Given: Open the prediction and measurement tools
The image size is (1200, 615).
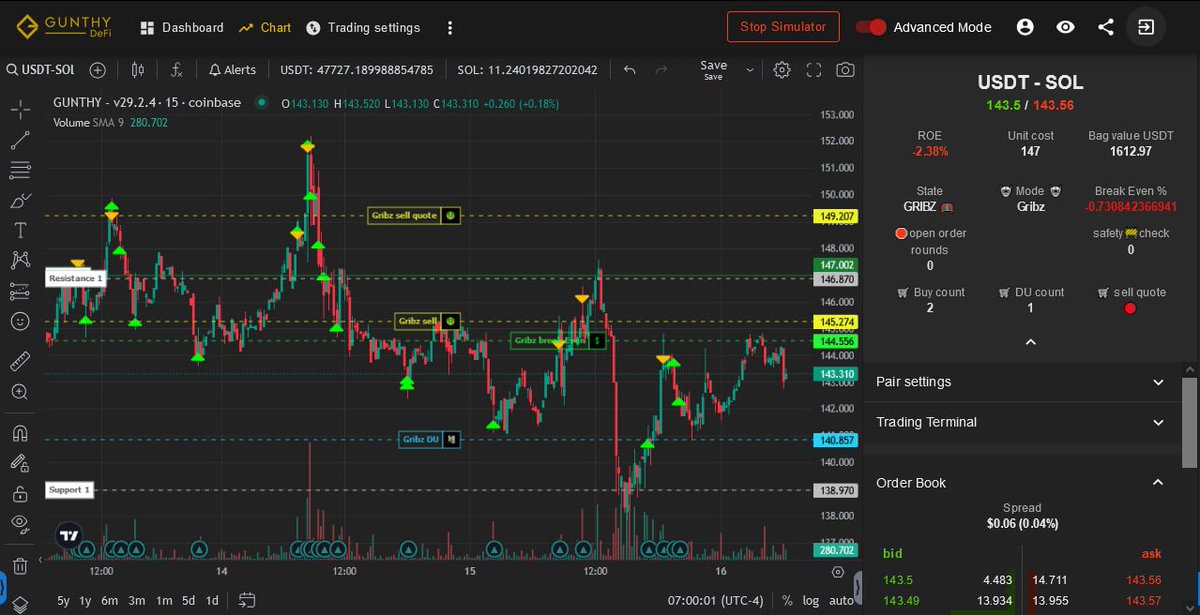Looking at the screenshot, I should point(20,291).
